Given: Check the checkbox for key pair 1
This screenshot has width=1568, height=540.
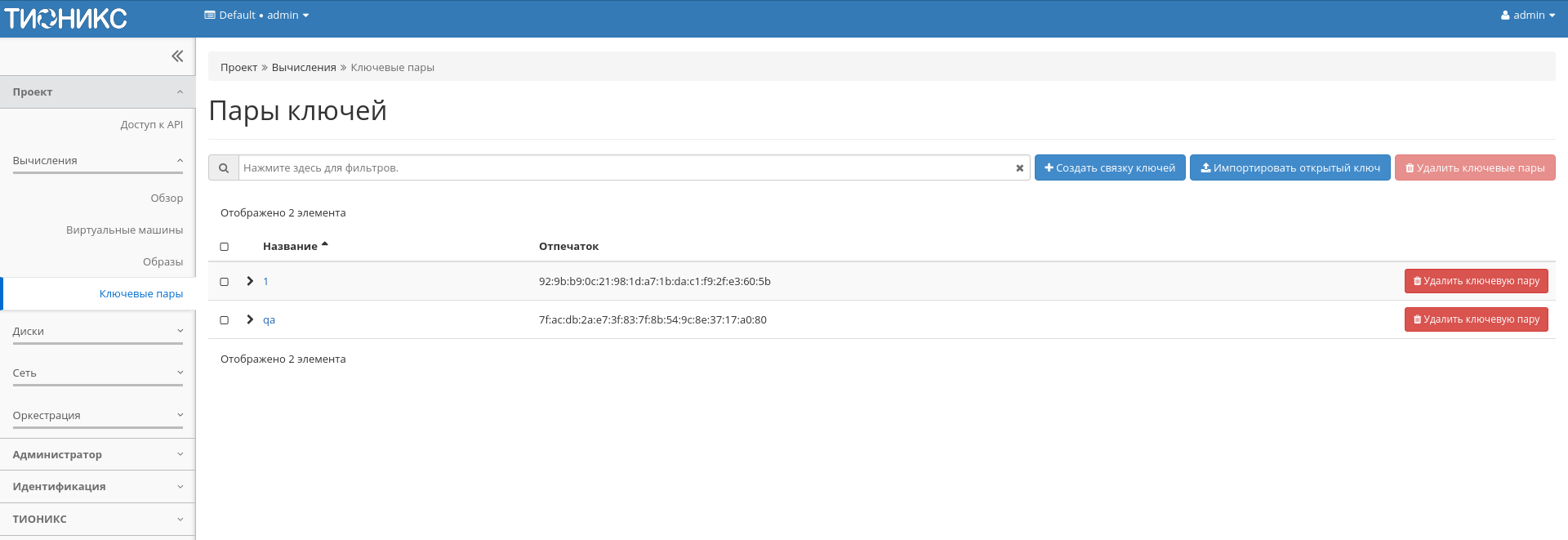Looking at the screenshot, I should pyautogui.click(x=225, y=282).
